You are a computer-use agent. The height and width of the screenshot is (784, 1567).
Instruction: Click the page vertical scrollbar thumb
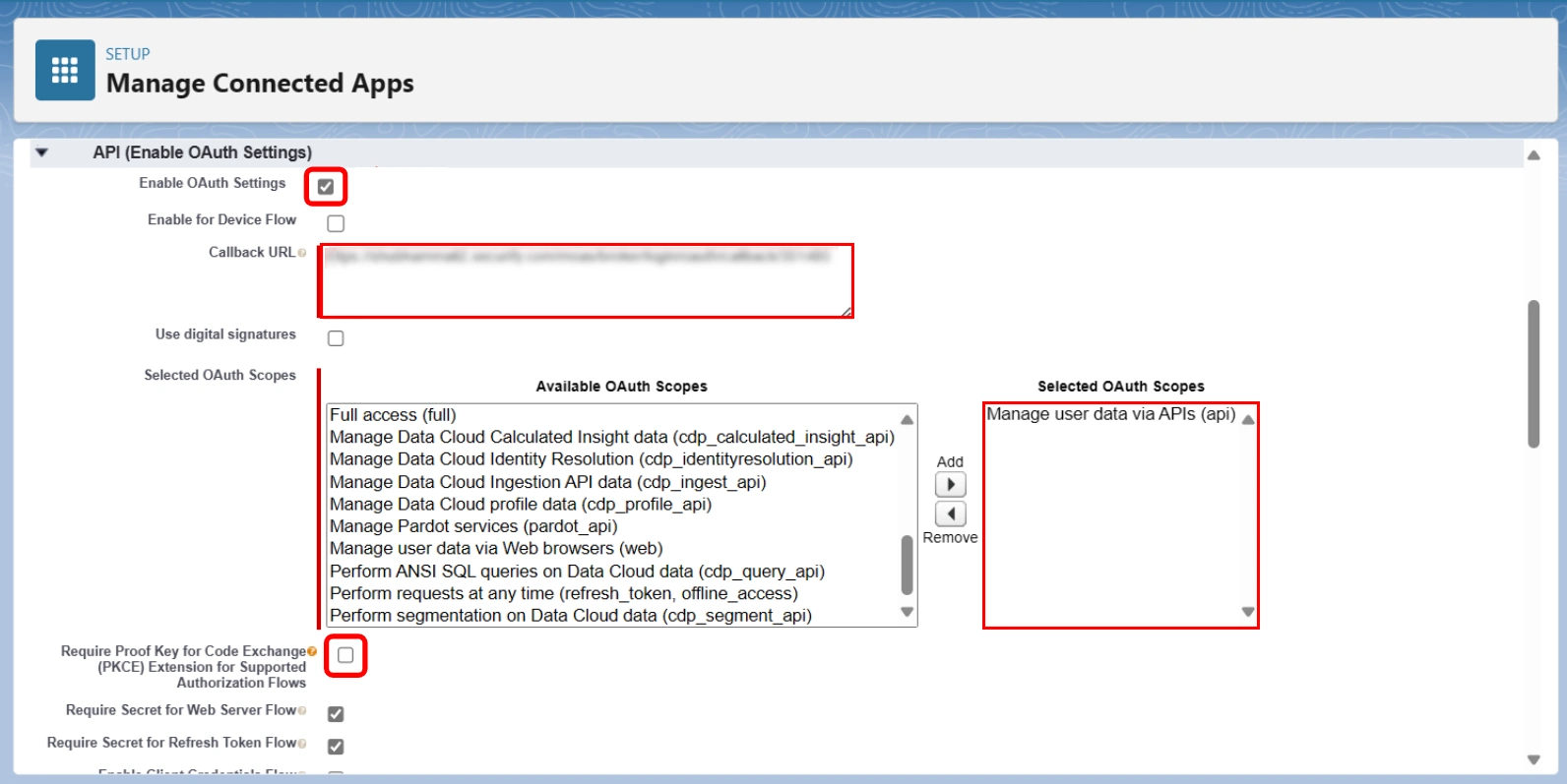tap(1534, 374)
